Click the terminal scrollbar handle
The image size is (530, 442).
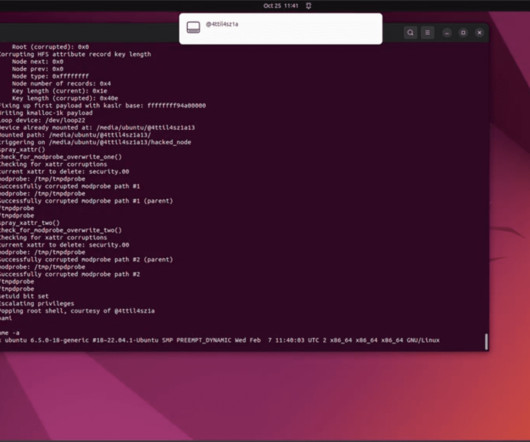coord(486,342)
